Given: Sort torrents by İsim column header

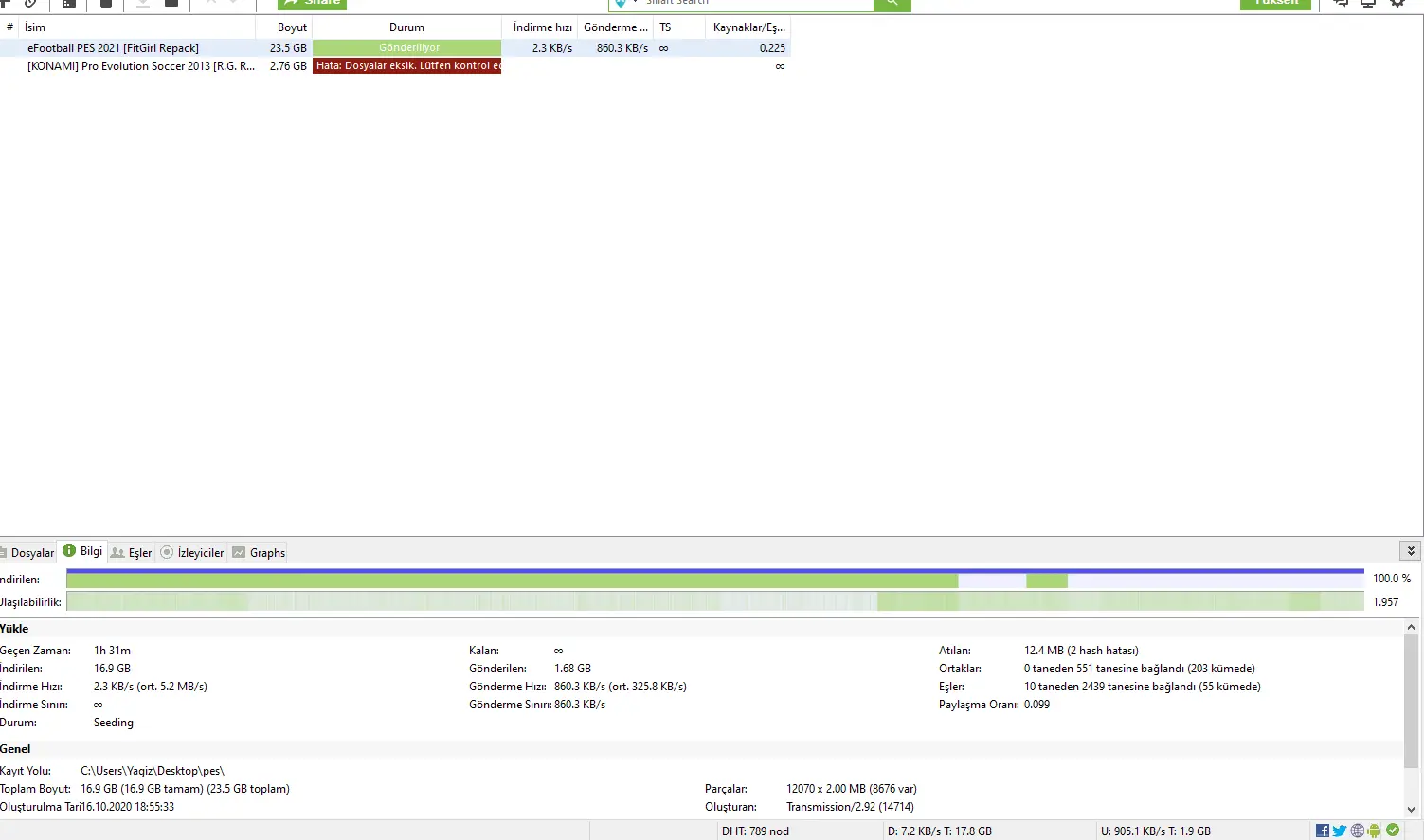Looking at the screenshot, I should (x=138, y=27).
